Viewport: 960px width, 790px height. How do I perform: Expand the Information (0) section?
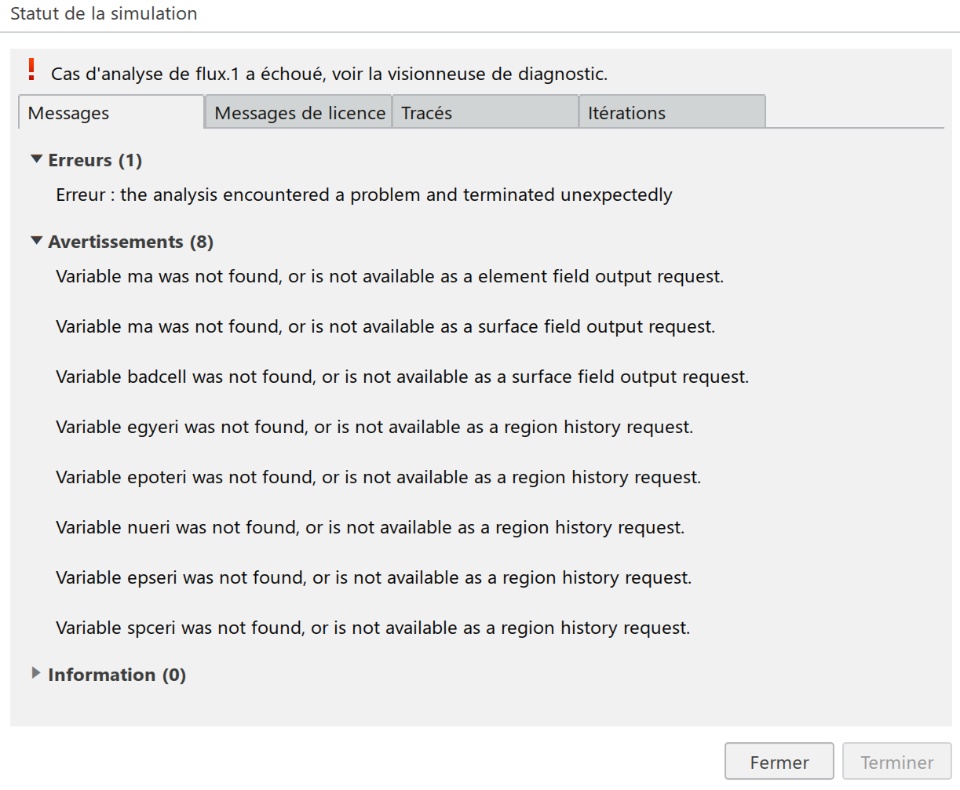(x=37, y=675)
